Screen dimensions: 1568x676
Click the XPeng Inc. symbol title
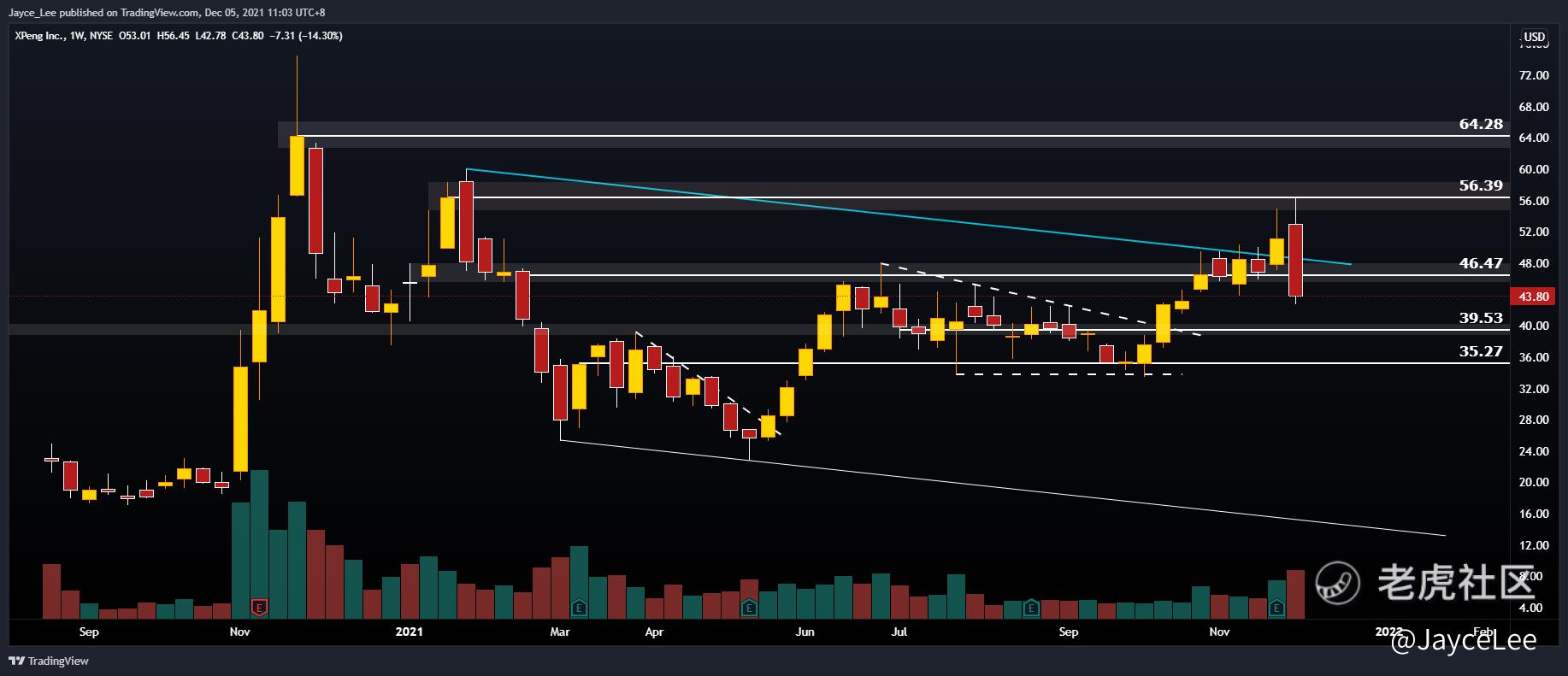tap(39, 36)
